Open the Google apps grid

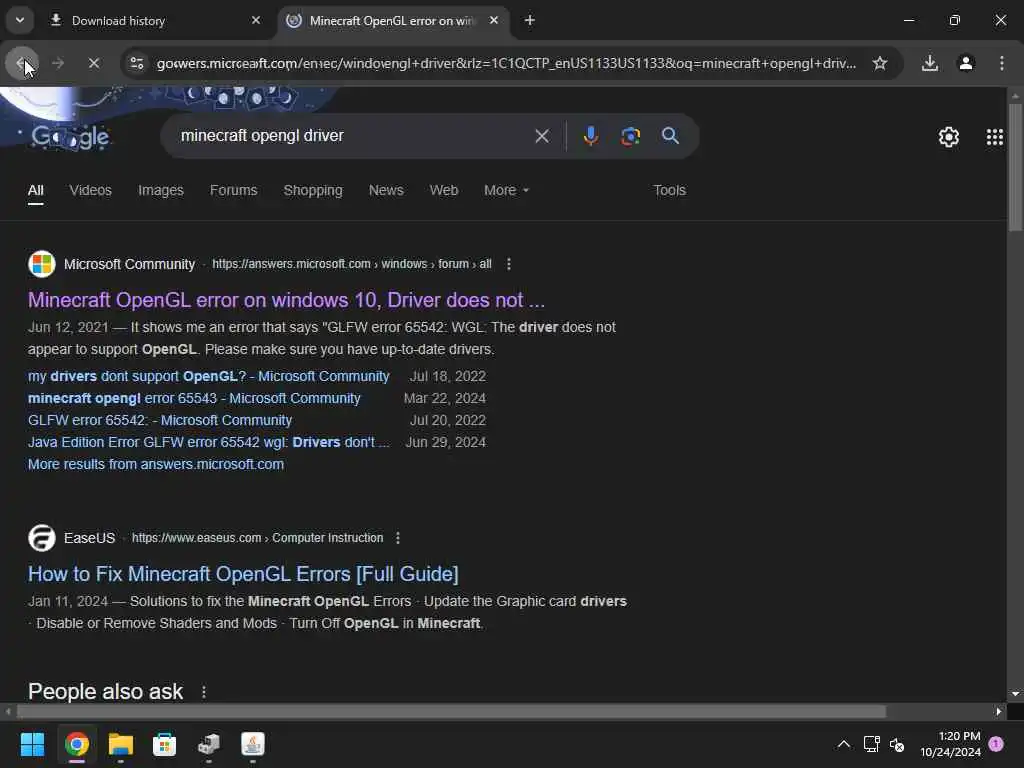click(995, 136)
